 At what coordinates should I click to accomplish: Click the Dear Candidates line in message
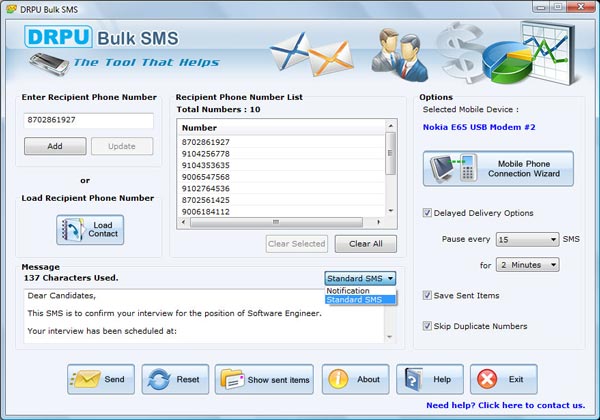pyautogui.click(x=62, y=295)
